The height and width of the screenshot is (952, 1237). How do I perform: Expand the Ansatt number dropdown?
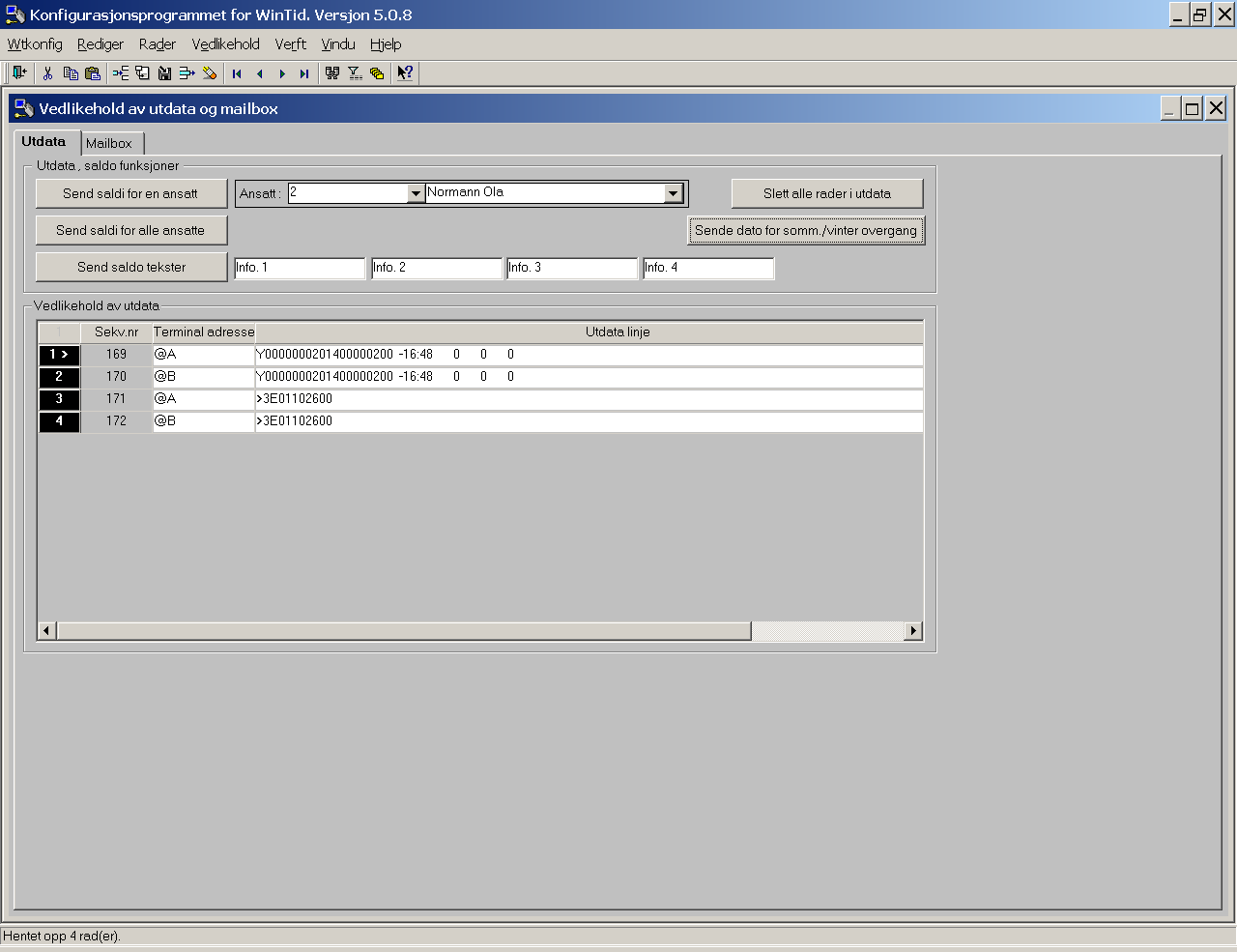pyautogui.click(x=416, y=193)
